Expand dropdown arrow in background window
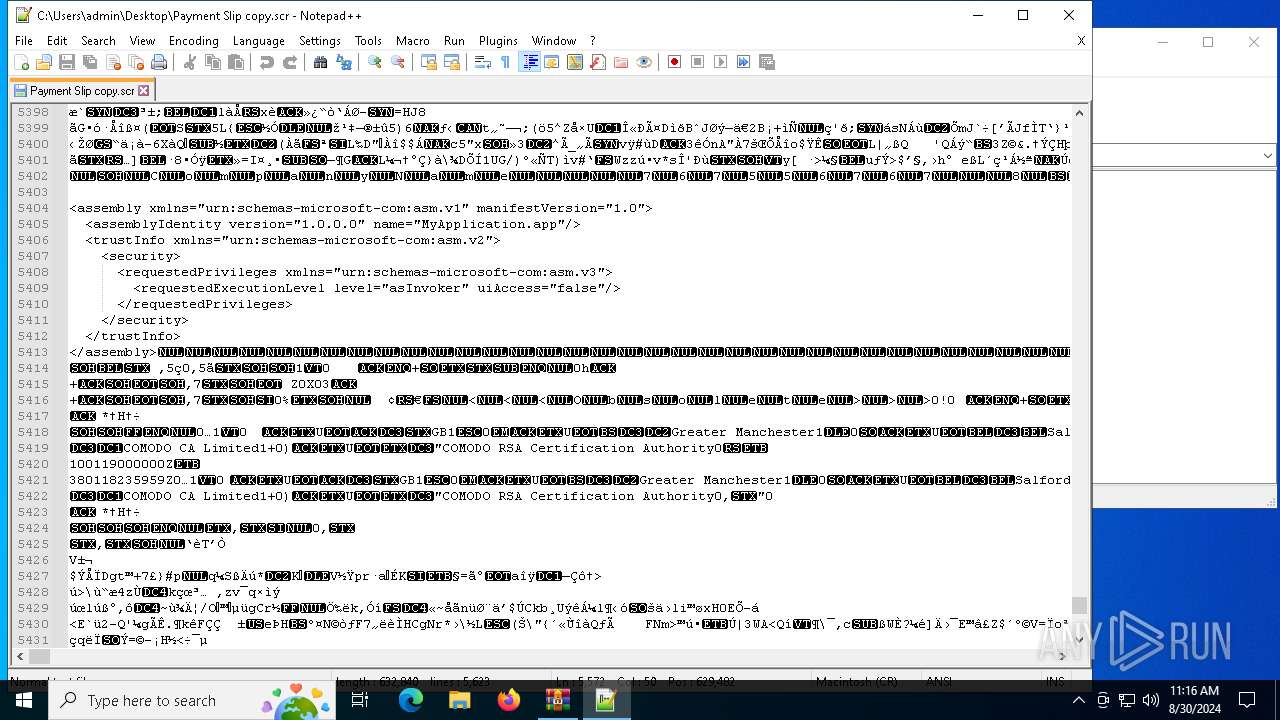Screen dimensions: 1280x720 click(x=1269, y=156)
